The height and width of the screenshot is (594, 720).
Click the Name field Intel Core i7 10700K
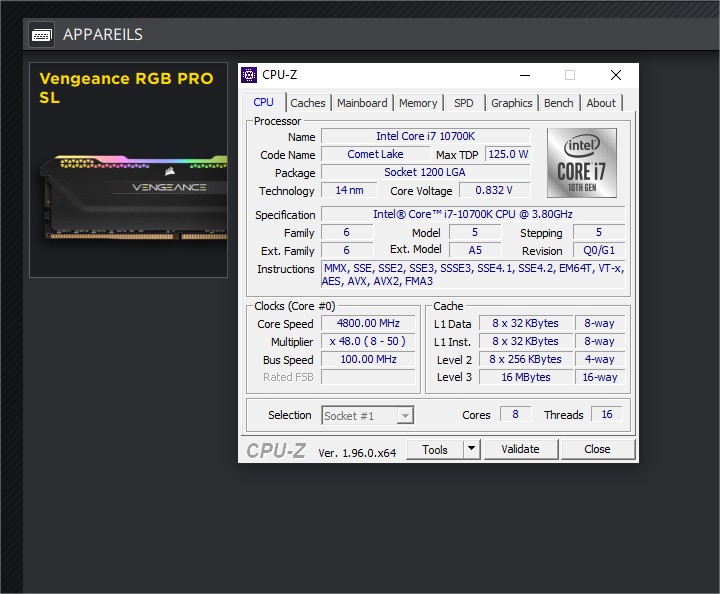click(425, 136)
